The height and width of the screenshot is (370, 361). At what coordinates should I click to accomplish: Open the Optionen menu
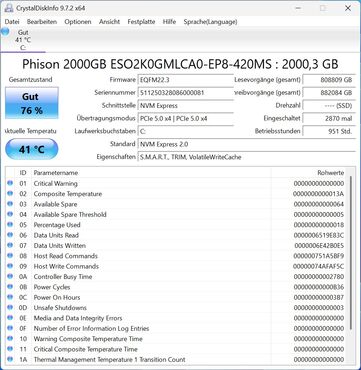[78, 22]
